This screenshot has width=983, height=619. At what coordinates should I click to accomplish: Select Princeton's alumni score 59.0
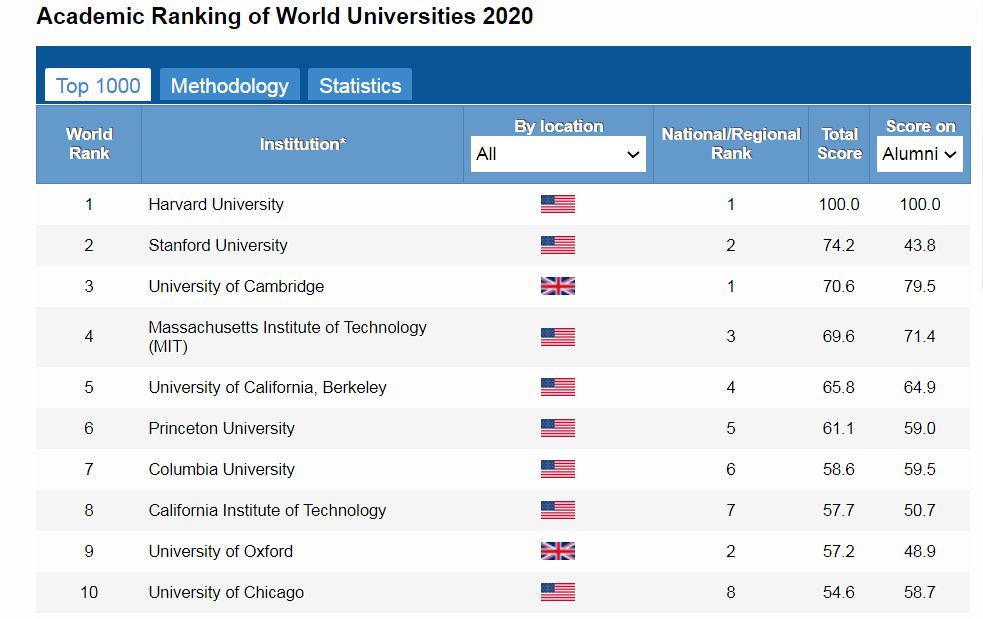coord(920,428)
